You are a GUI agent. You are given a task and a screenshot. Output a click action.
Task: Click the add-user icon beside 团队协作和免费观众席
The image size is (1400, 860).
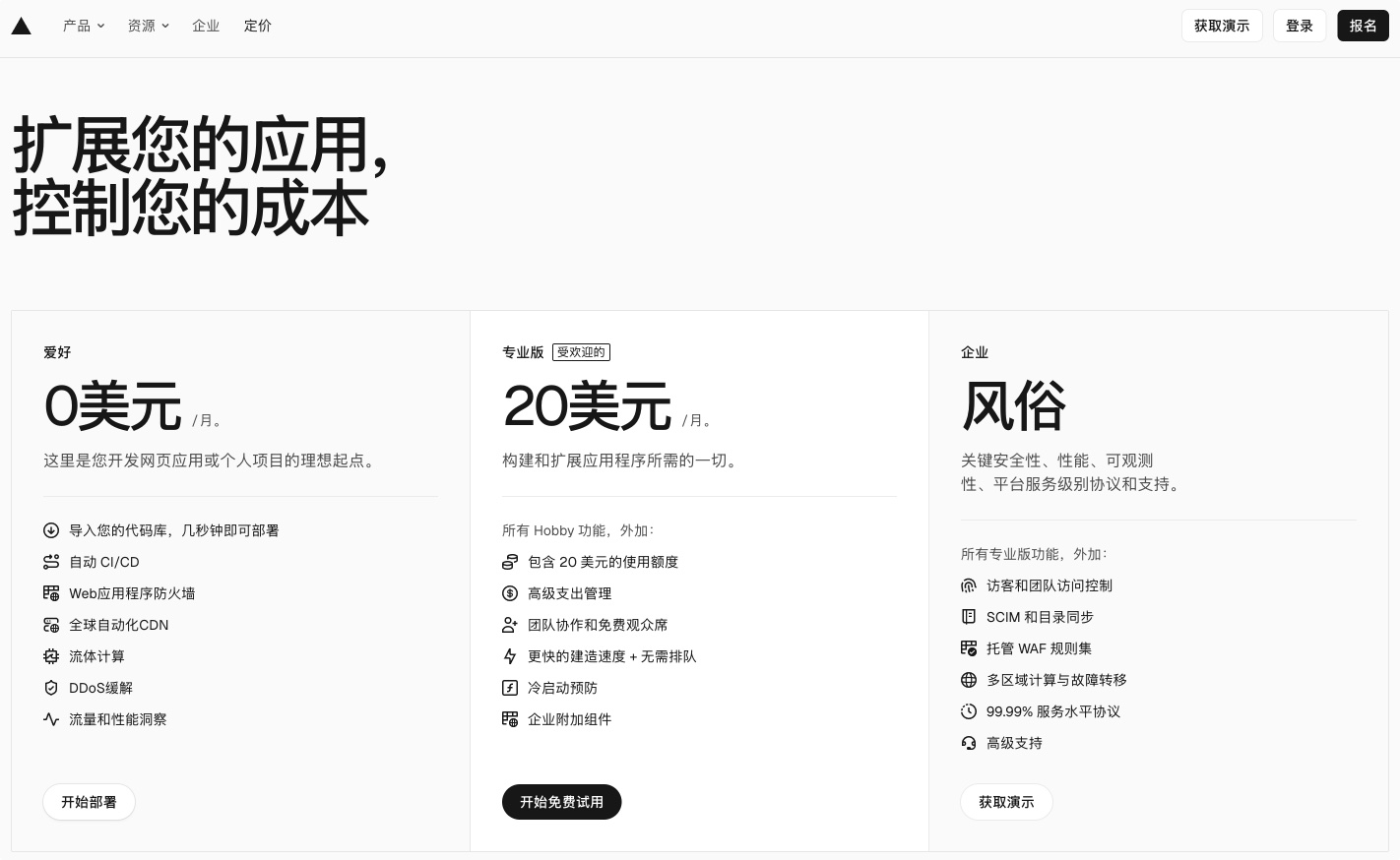tap(510, 625)
